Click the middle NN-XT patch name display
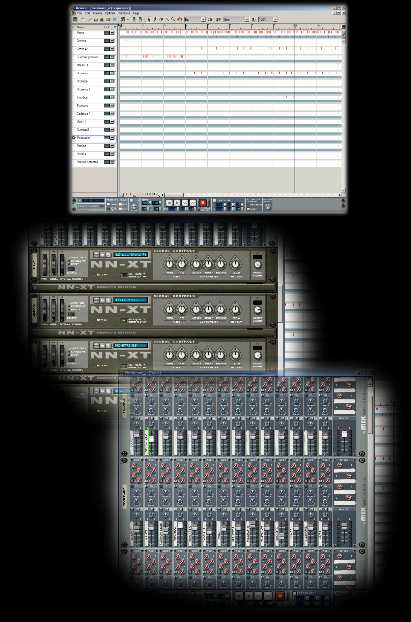411x622 pixels. pos(131,300)
